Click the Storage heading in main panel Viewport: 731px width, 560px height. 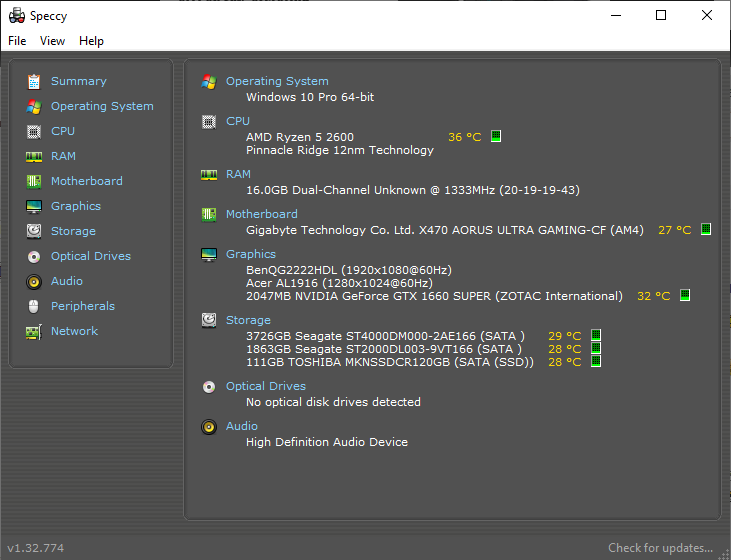[248, 320]
